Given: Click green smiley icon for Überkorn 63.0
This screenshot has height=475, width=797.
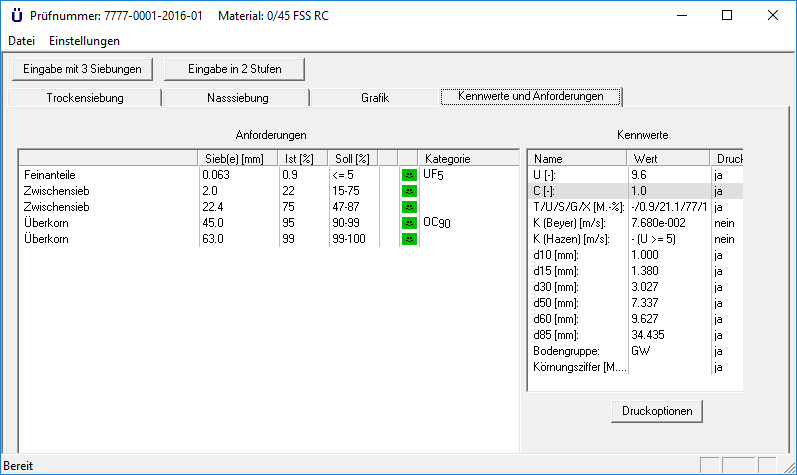Looking at the screenshot, I should pos(409,239).
